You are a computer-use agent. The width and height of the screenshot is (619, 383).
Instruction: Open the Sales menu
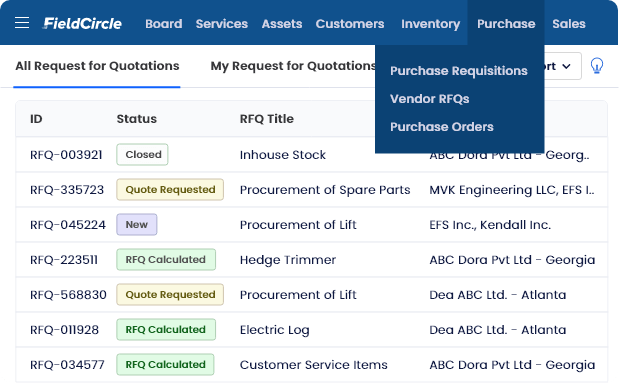(x=569, y=24)
